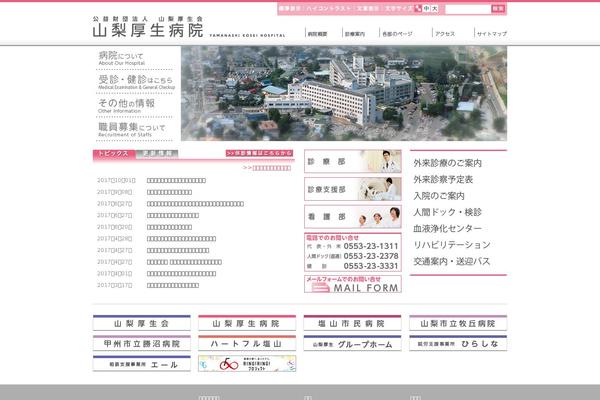
Task: Open the topics list link below pink button
Action: coord(267,168)
